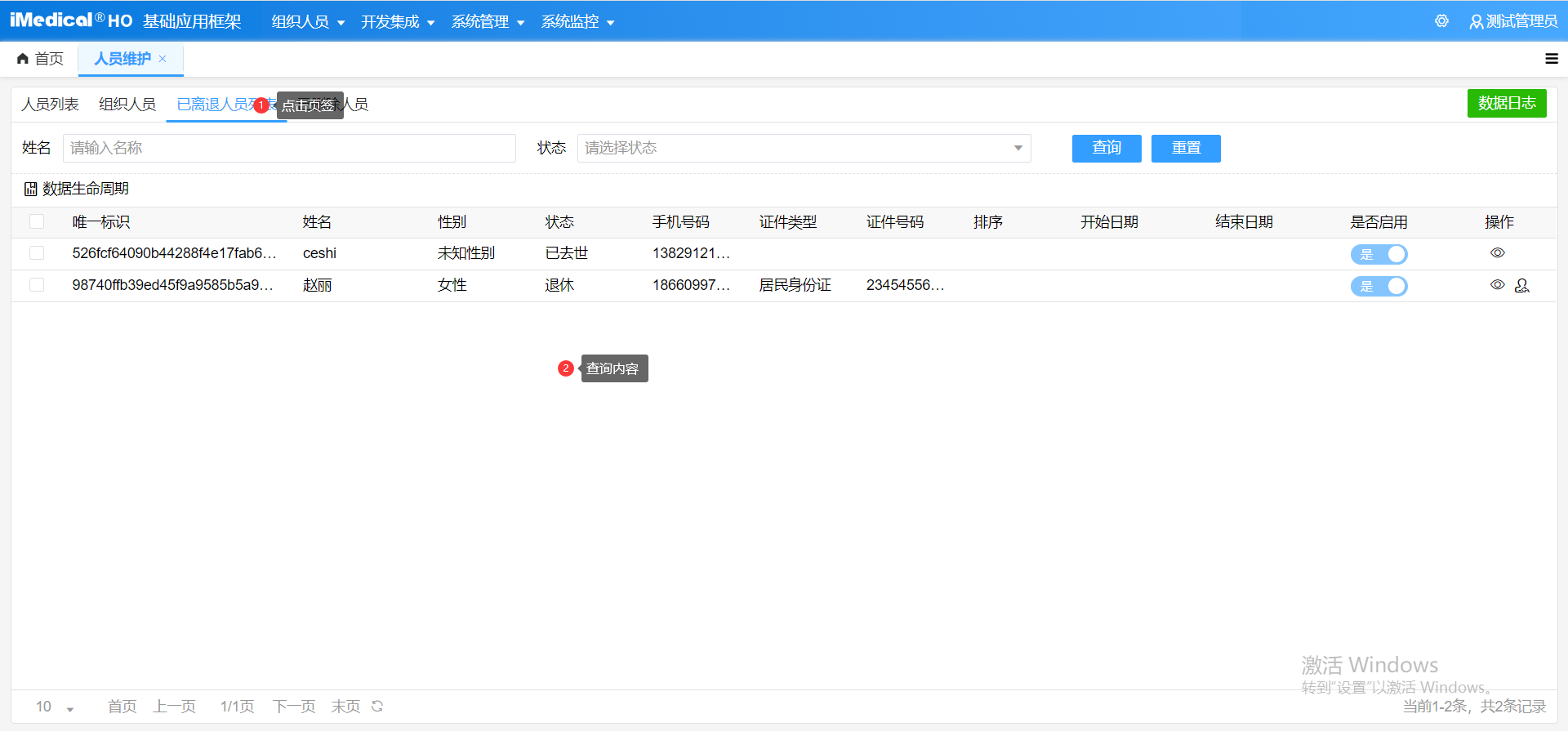This screenshot has height=736, width=1568.
Task: Click the 测试管理员 user account
Action: click(x=1513, y=21)
